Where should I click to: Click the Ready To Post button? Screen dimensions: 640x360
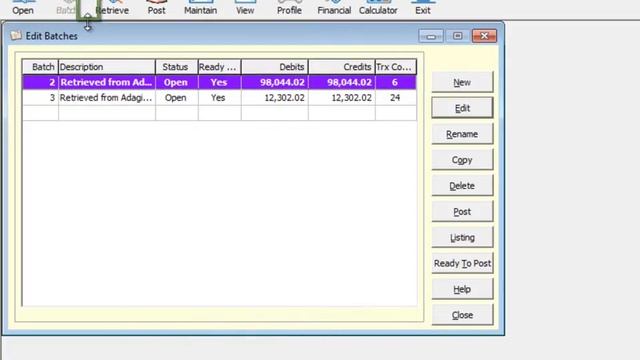pyautogui.click(x=462, y=263)
